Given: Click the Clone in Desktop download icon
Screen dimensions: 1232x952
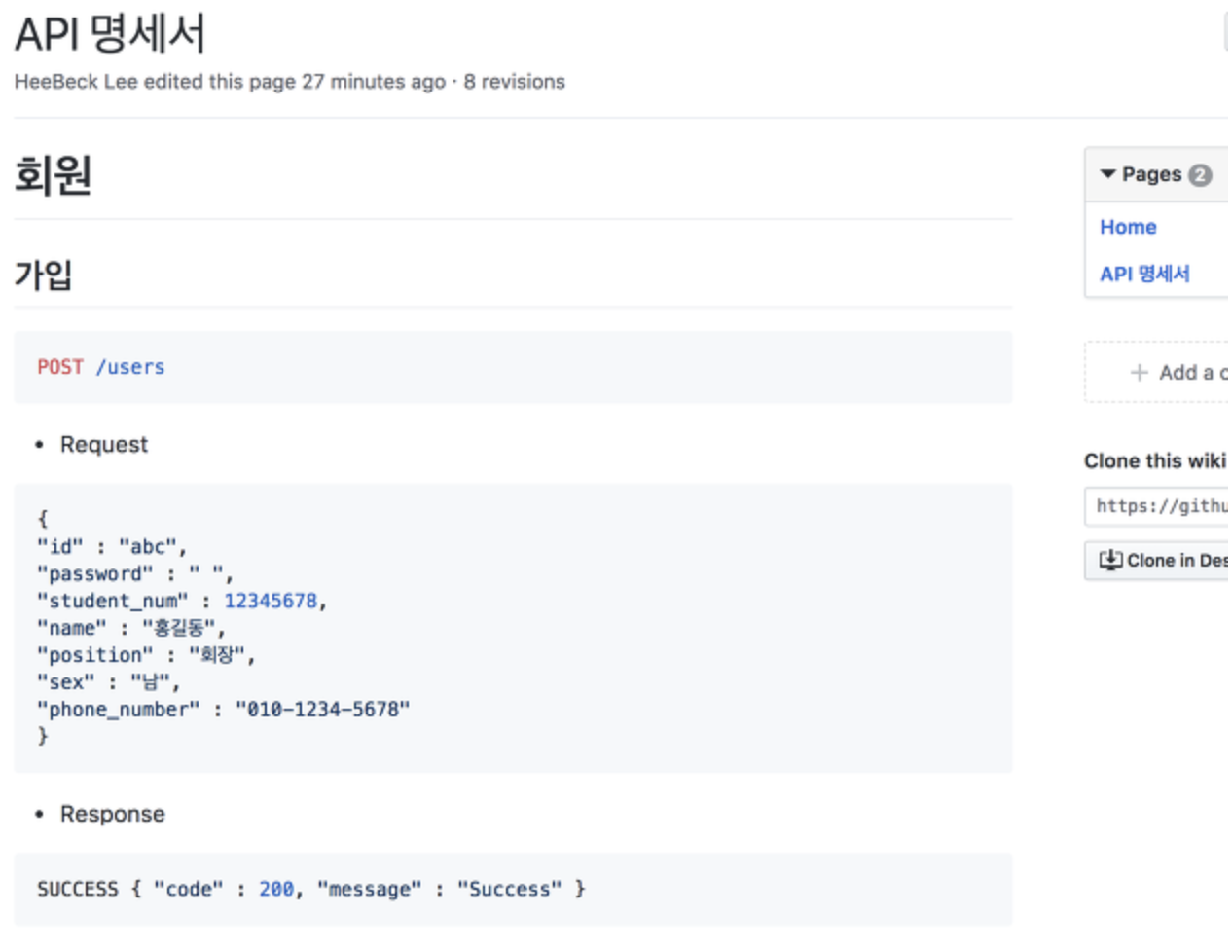Looking at the screenshot, I should pos(1110,560).
